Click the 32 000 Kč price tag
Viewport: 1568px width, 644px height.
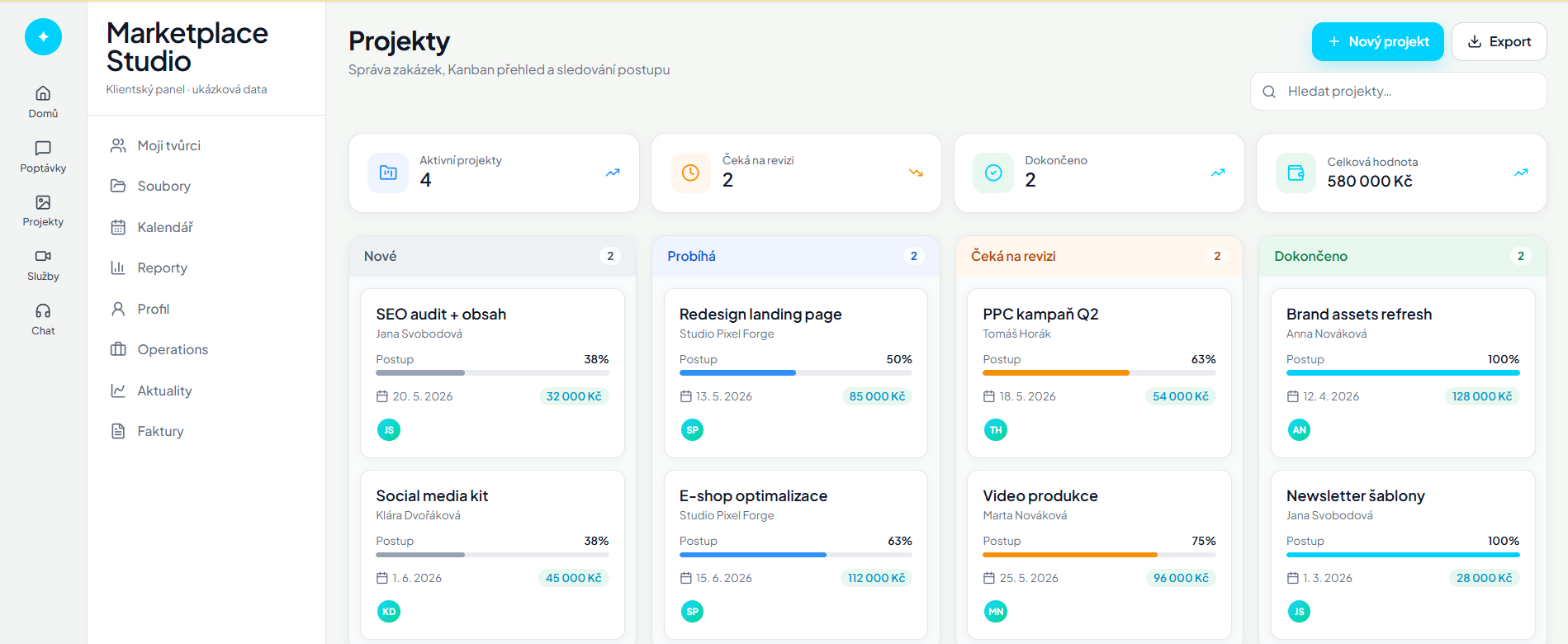574,396
